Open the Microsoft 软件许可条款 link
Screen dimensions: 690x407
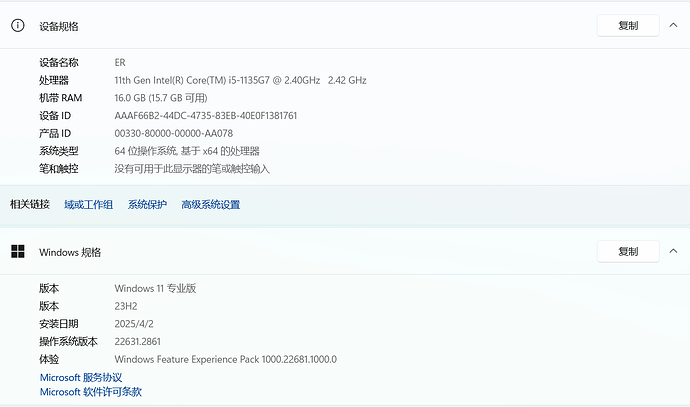tap(91, 392)
